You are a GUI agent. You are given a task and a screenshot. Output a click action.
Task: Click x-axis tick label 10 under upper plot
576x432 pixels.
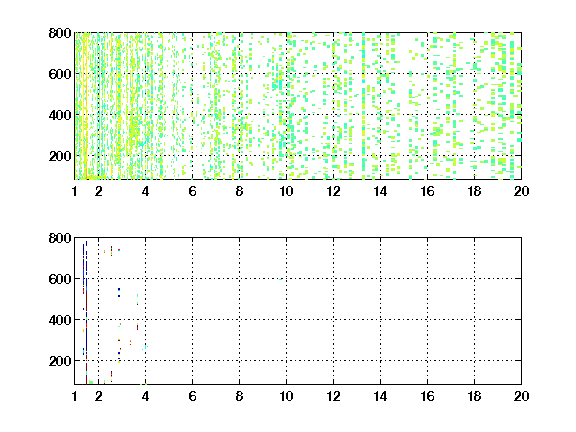tap(286, 191)
